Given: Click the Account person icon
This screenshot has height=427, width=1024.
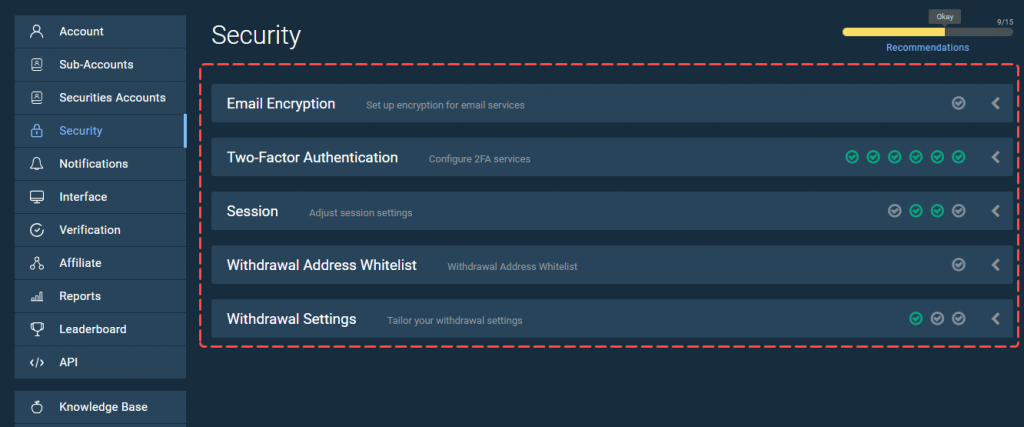Looking at the screenshot, I should (x=37, y=31).
